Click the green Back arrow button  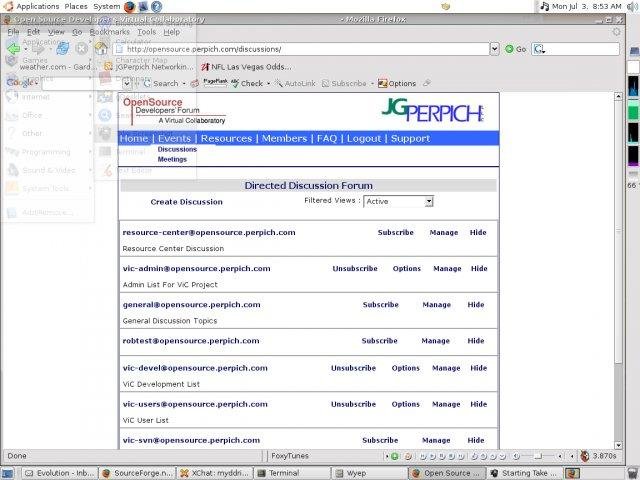(x=14, y=48)
